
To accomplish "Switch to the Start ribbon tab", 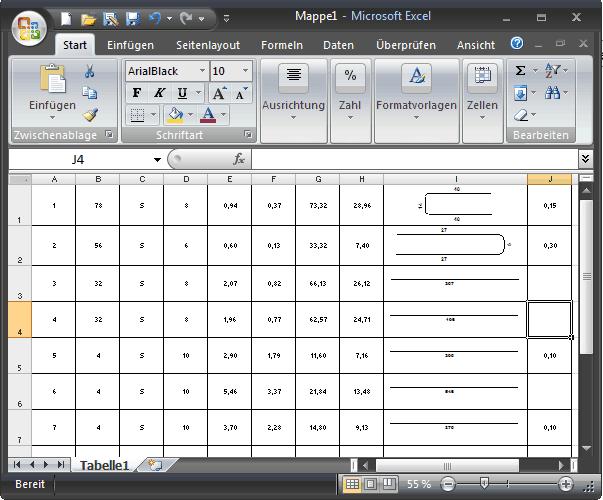I will [x=75, y=45].
